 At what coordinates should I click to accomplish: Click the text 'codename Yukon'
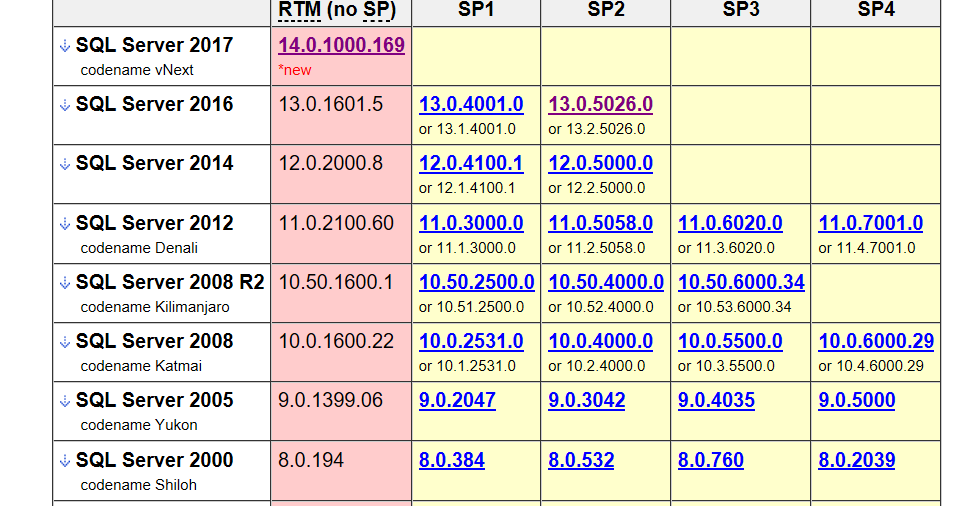pyautogui.click(x=139, y=425)
